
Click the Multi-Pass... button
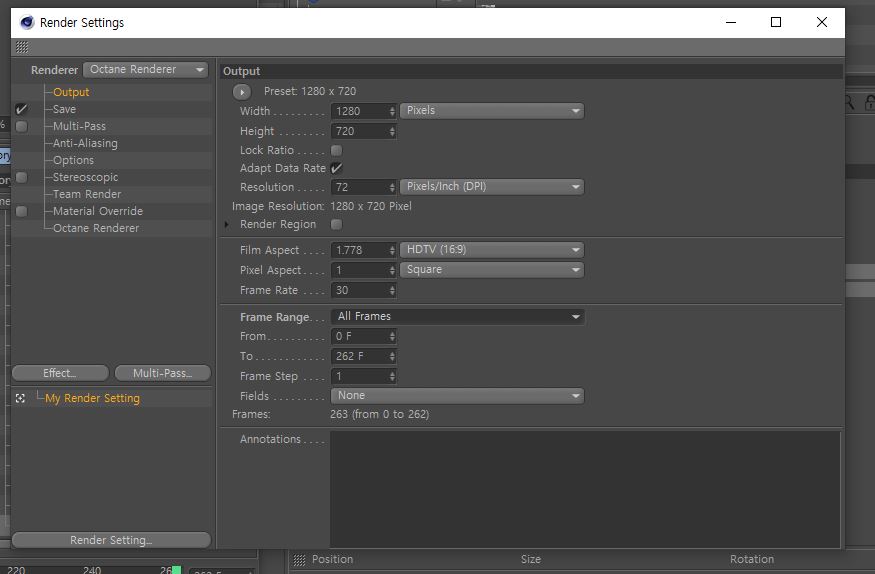pos(162,373)
